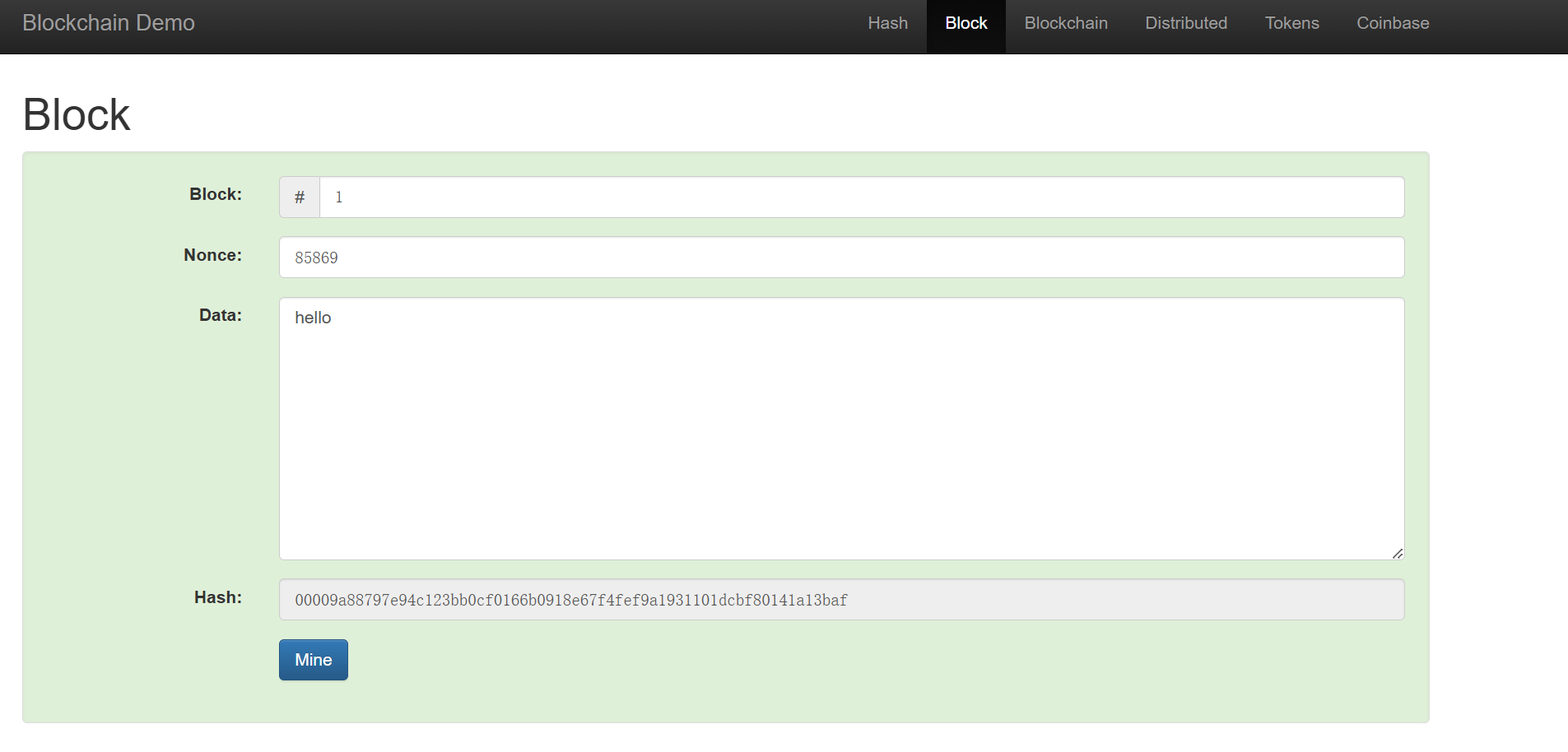Click the read-only Hash output field

click(x=840, y=600)
